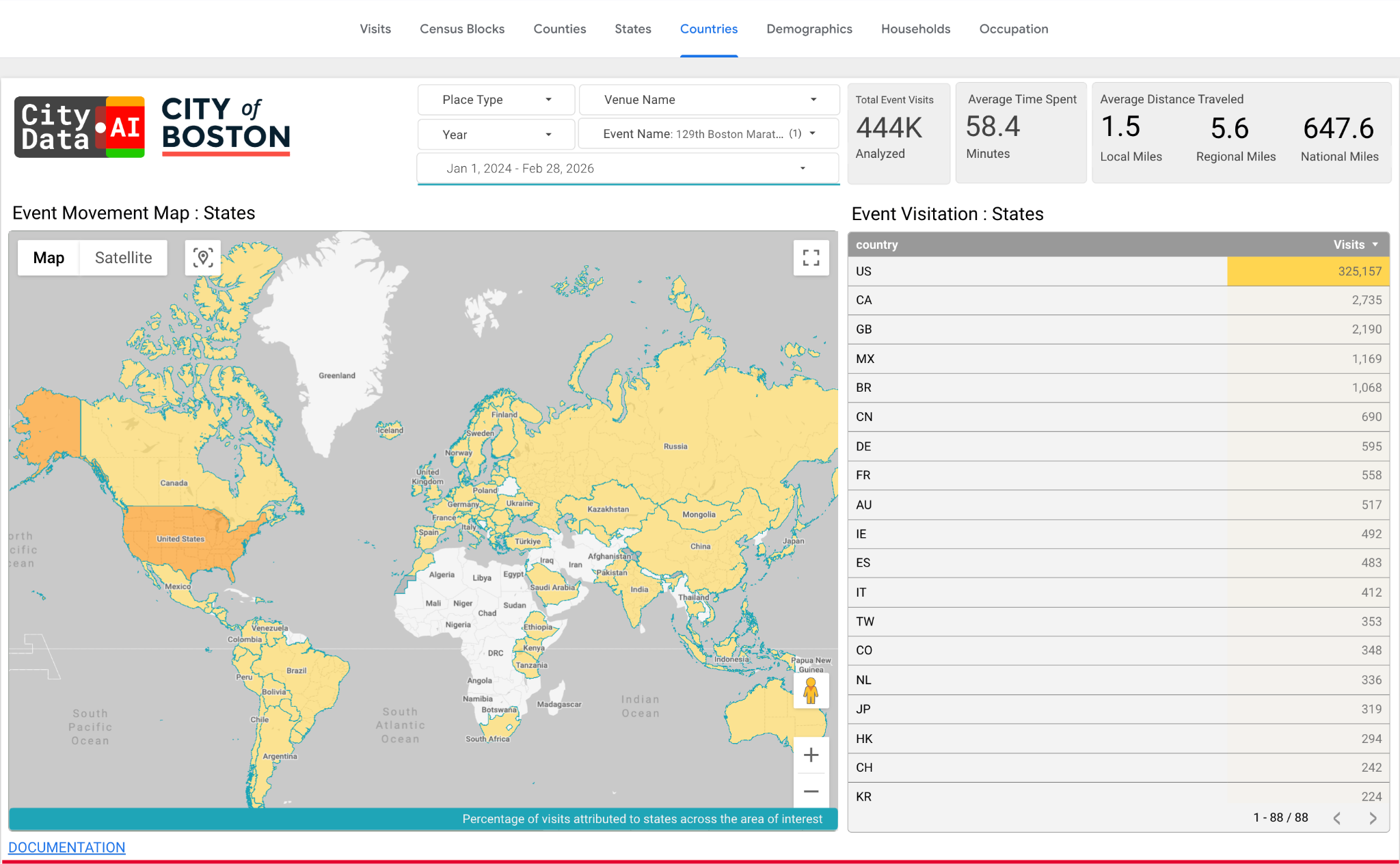
Task: Zoom in on the map
Action: coord(811,755)
